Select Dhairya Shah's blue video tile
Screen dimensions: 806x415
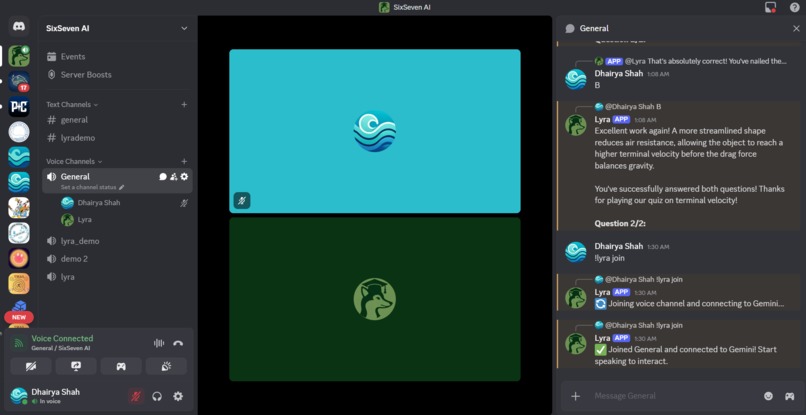click(375, 131)
